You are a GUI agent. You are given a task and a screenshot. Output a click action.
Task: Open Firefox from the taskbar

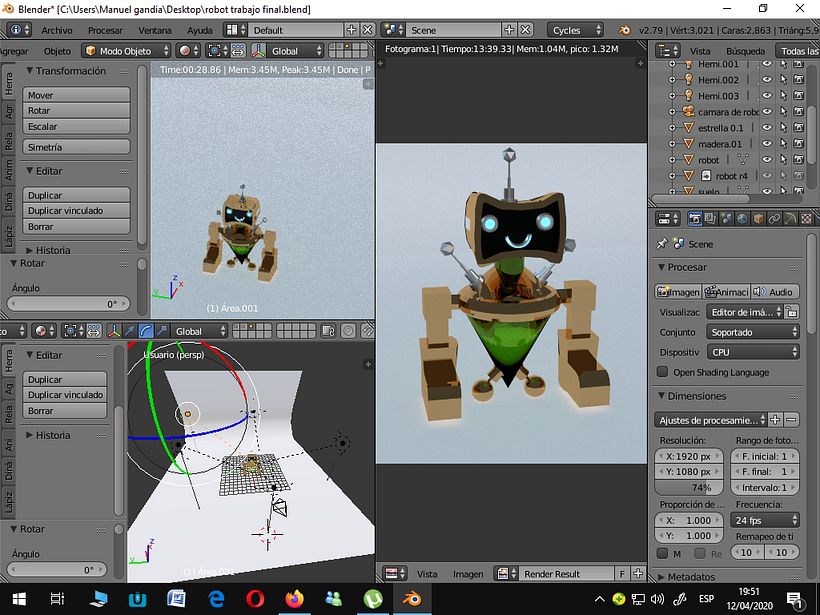[294, 598]
